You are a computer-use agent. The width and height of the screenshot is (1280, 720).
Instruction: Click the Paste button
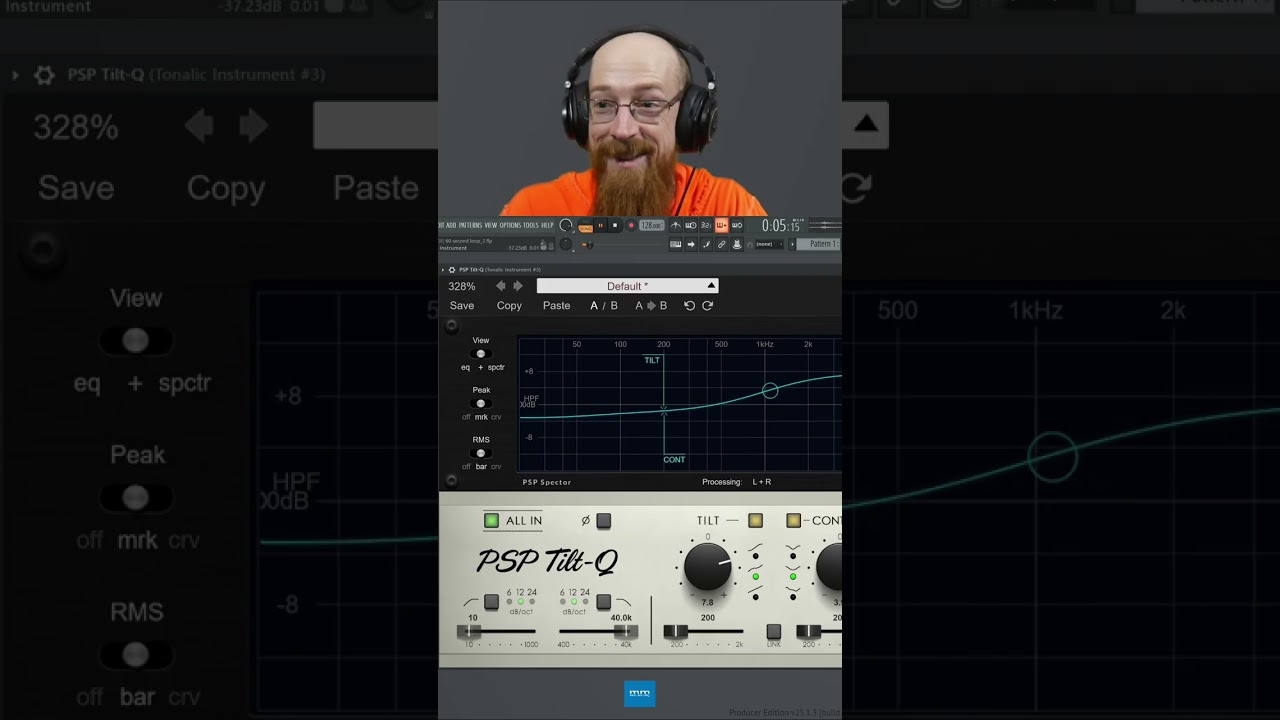(x=557, y=306)
